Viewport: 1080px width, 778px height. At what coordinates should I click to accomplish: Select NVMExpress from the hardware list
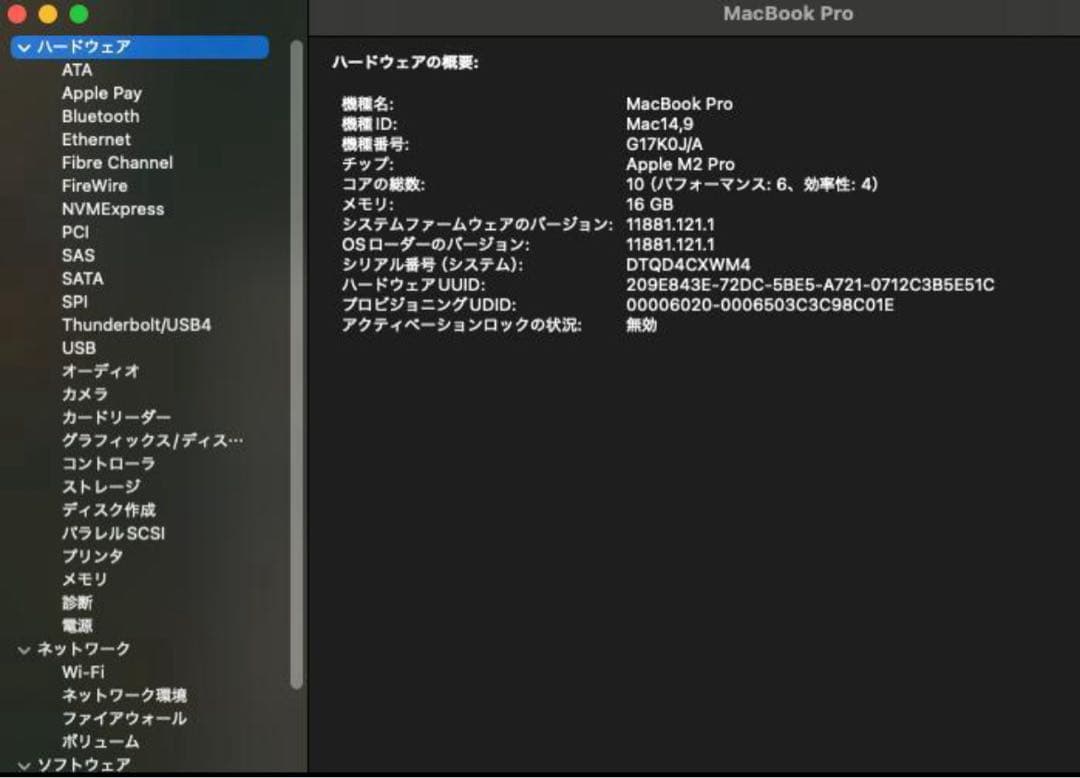113,209
